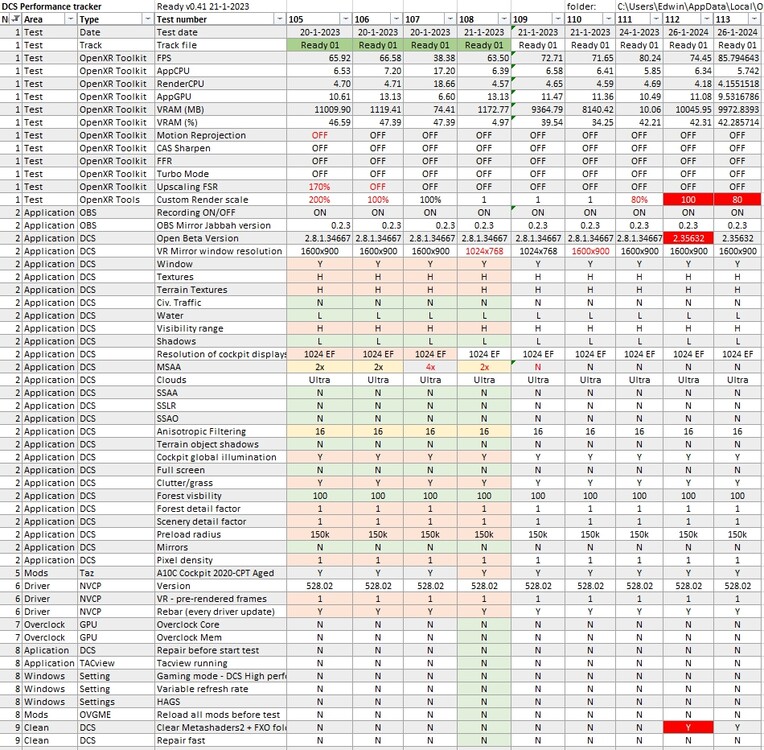
Task: Select the 'folder:' label cell
Action: tap(590, 6)
